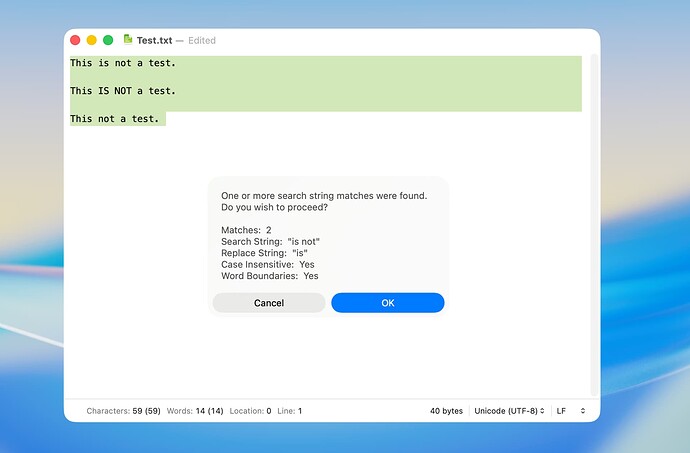The height and width of the screenshot is (453, 690).
Task: Zoom the window with green button
Action: pyautogui.click(x=108, y=40)
